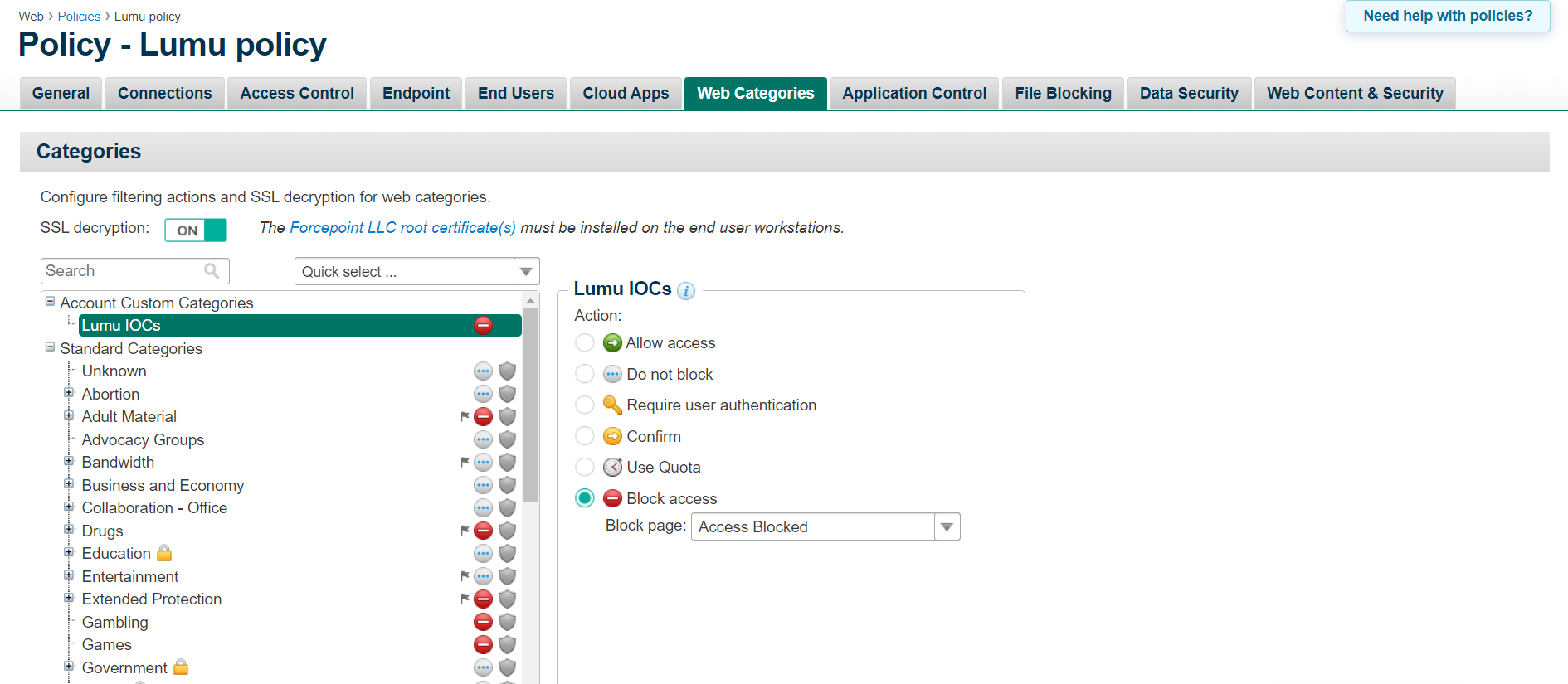Click the Need help with policies button
The height and width of the screenshot is (684, 1568).
tap(1448, 17)
